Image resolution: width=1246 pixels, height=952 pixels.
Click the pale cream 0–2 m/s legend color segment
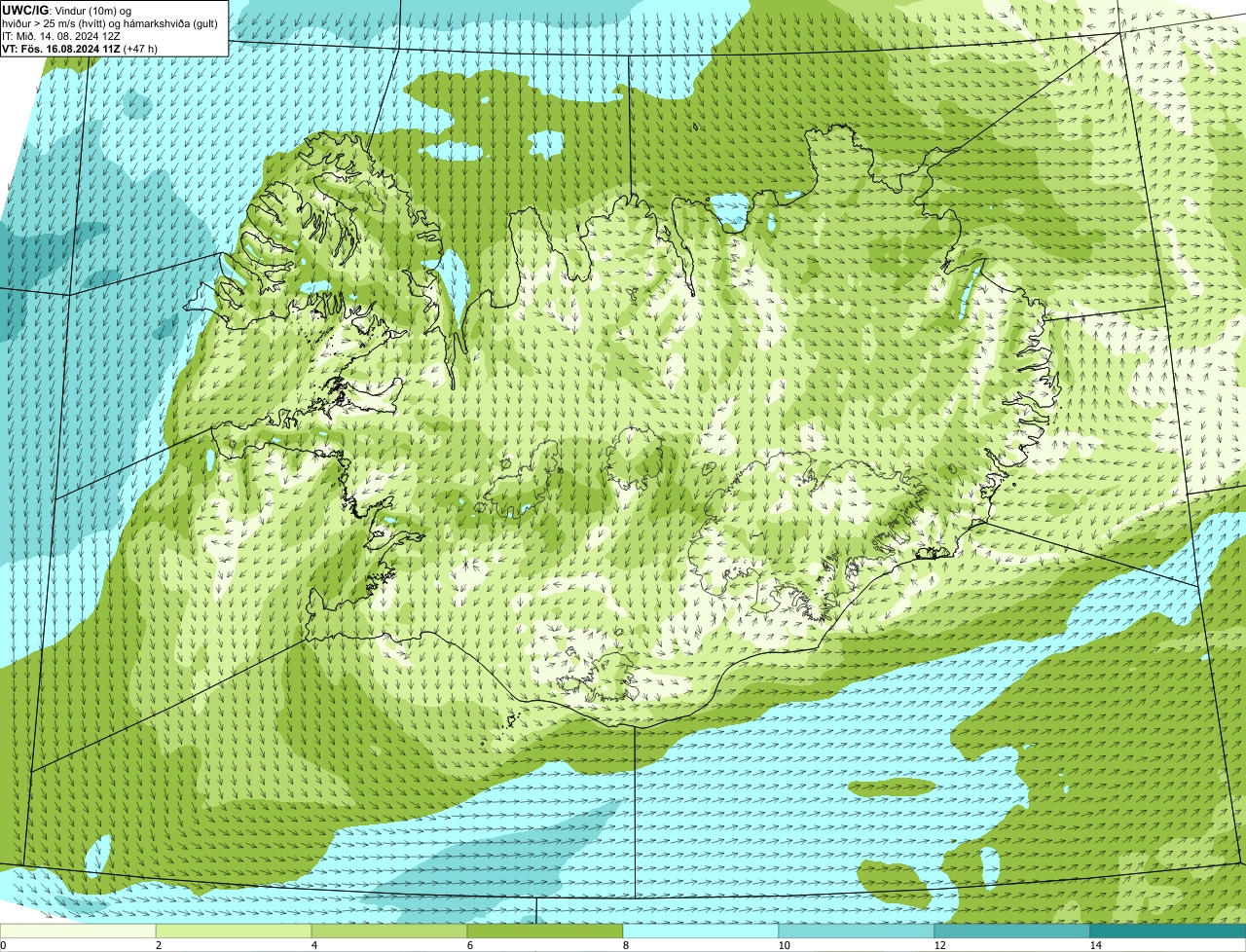78,931
